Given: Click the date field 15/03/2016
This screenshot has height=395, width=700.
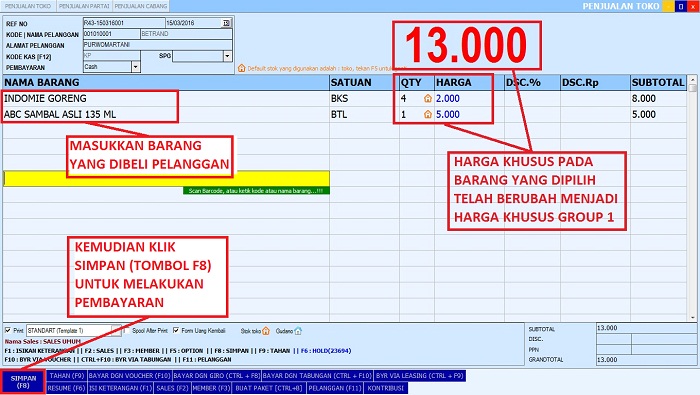Looking at the screenshot, I should pyautogui.click(x=194, y=23).
